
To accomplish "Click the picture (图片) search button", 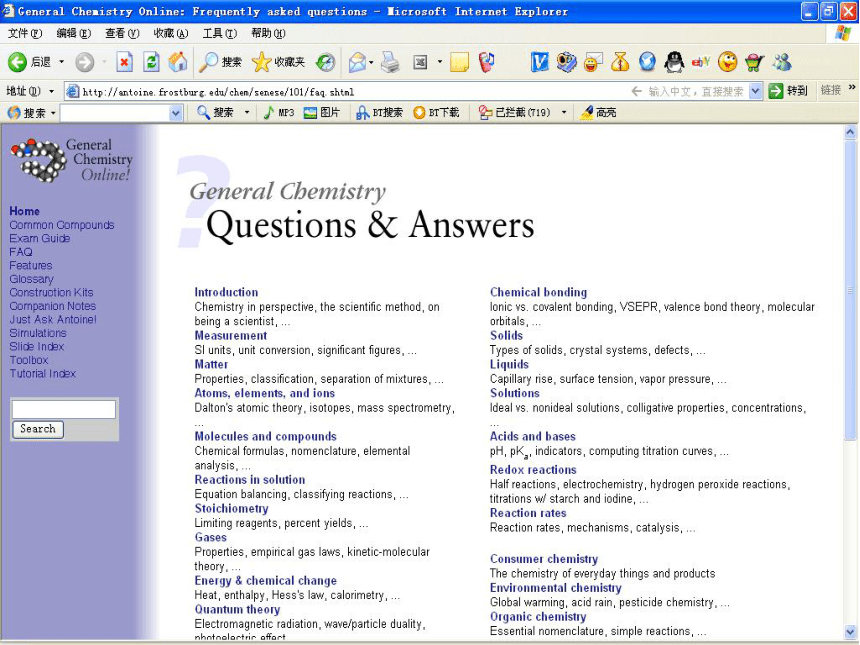I will 321,112.
